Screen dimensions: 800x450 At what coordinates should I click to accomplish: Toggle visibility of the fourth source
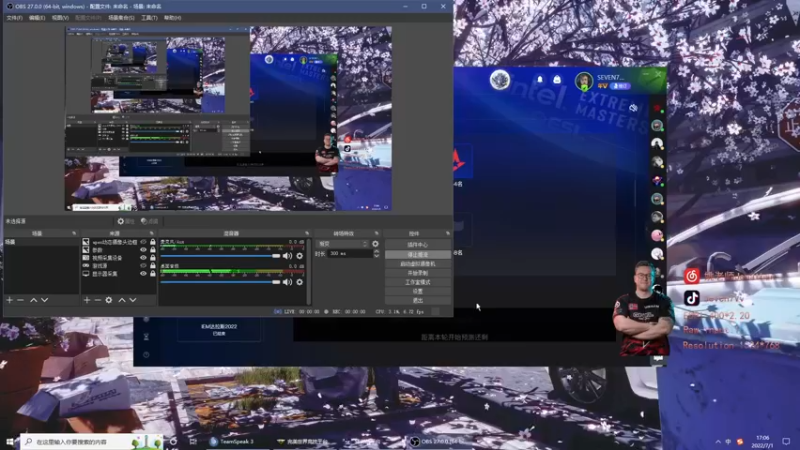(143, 266)
